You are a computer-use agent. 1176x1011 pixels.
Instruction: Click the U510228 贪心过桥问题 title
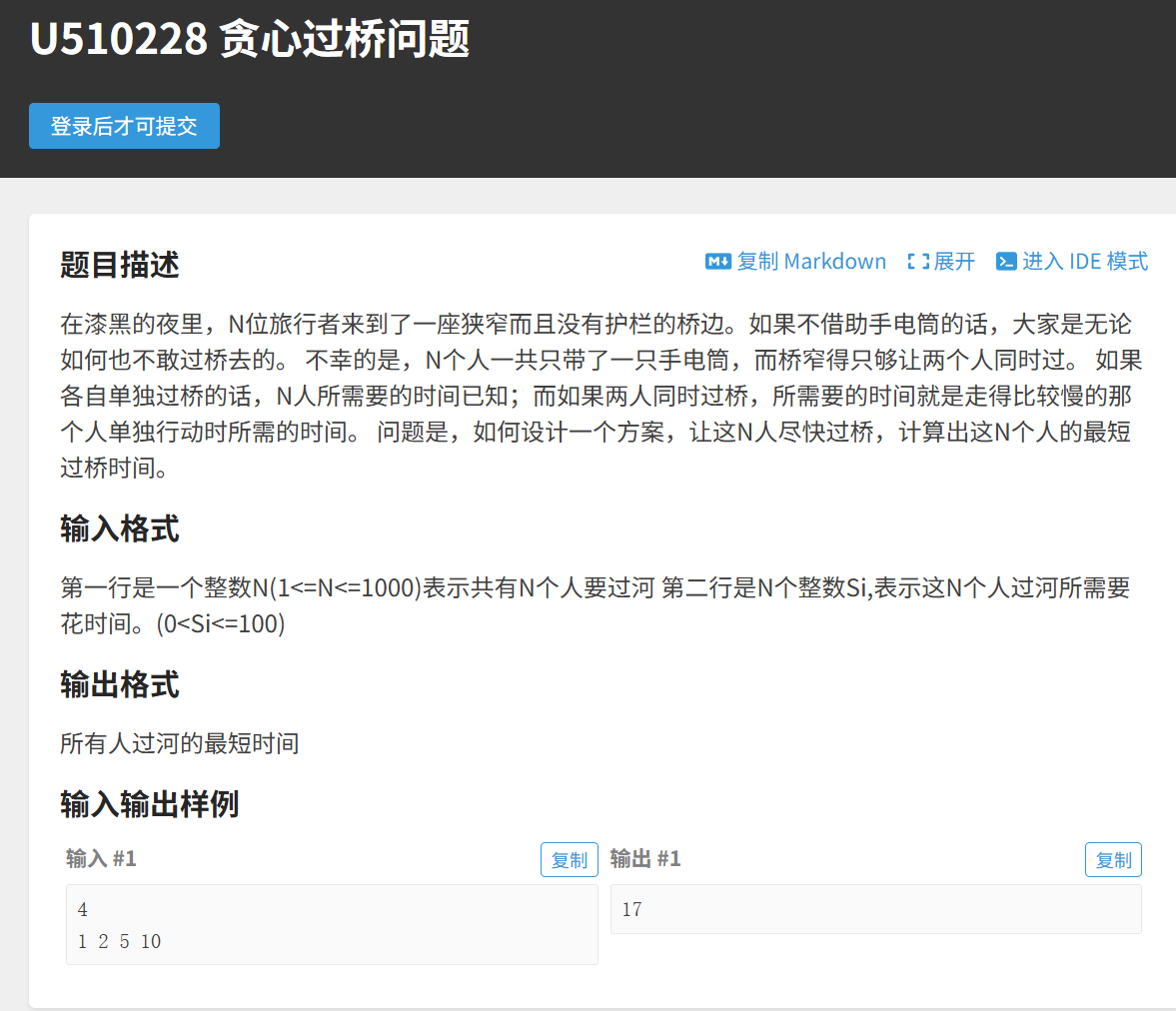(x=250, y=40)
